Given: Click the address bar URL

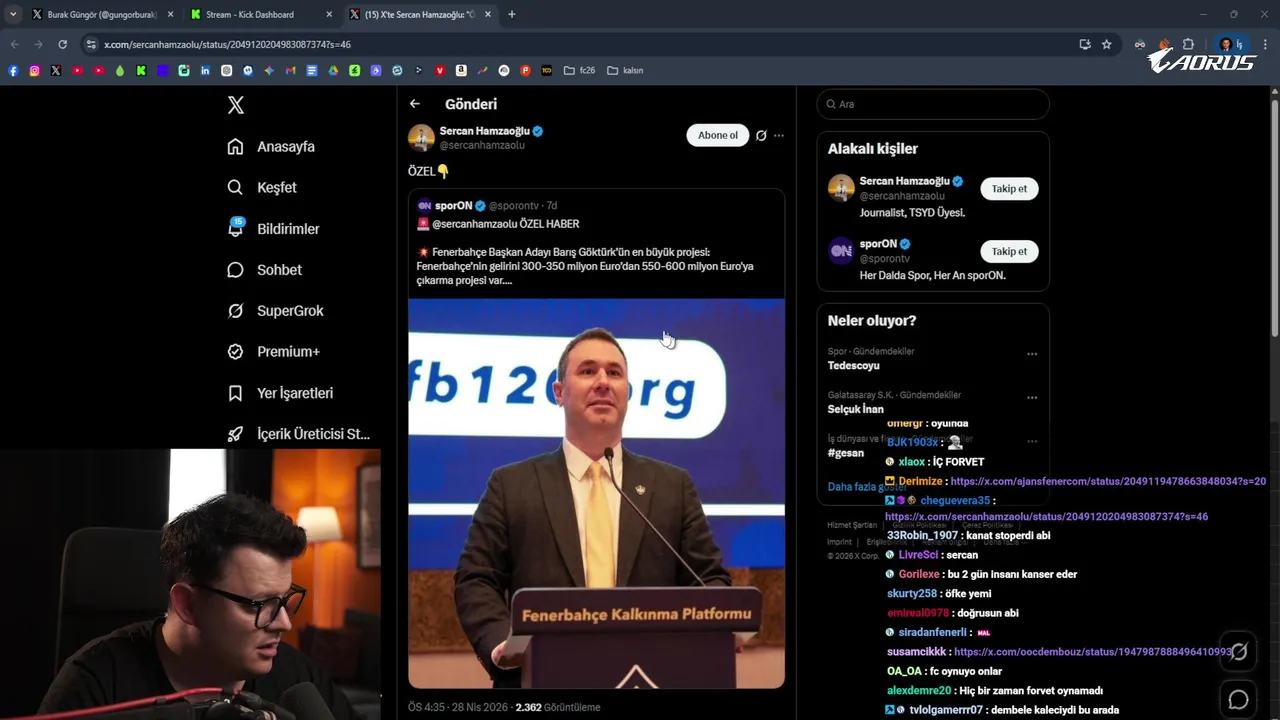Looking at the screenshot, I should point(227,45).
